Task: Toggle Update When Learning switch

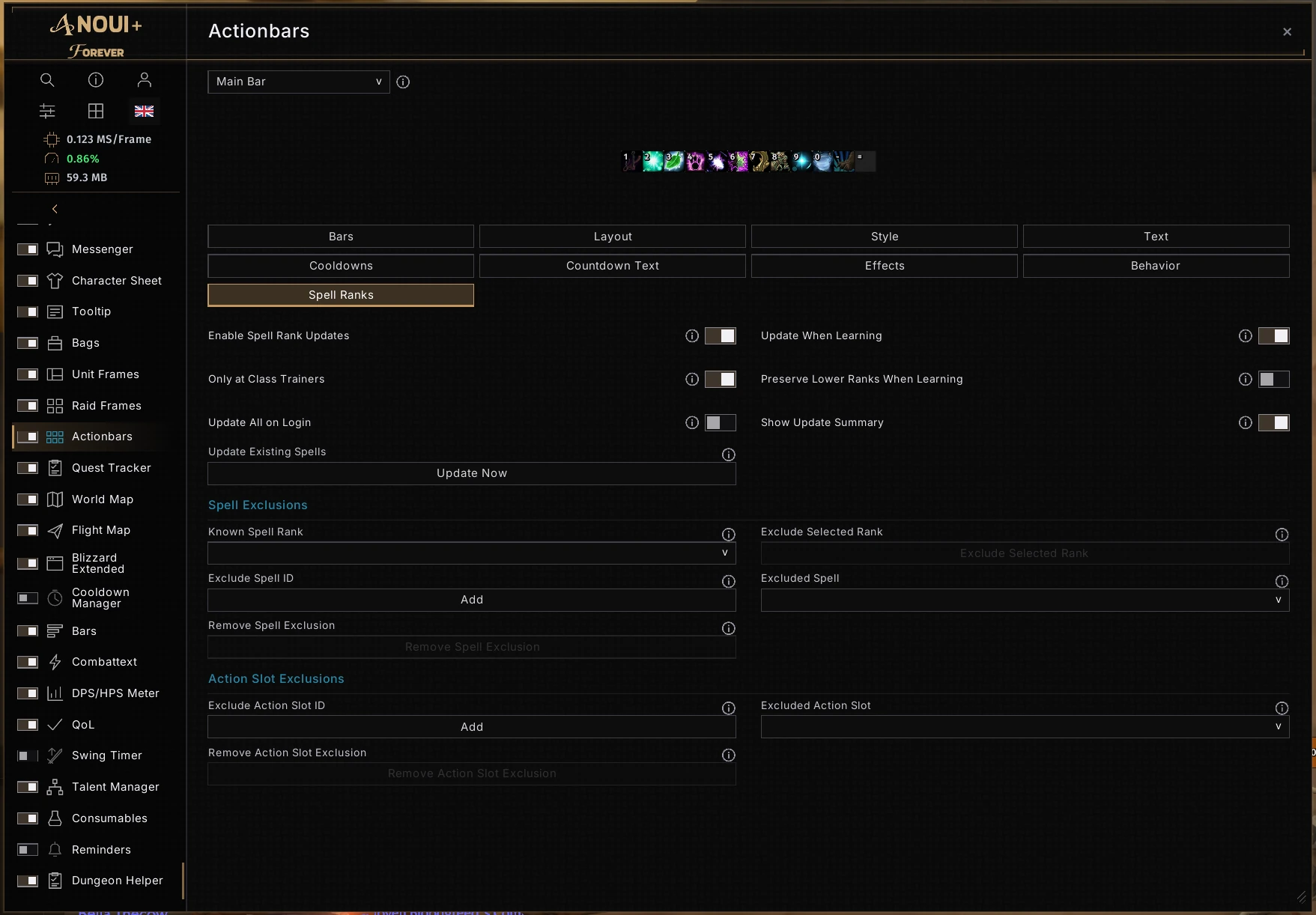Action: [x=1273, y=336]
